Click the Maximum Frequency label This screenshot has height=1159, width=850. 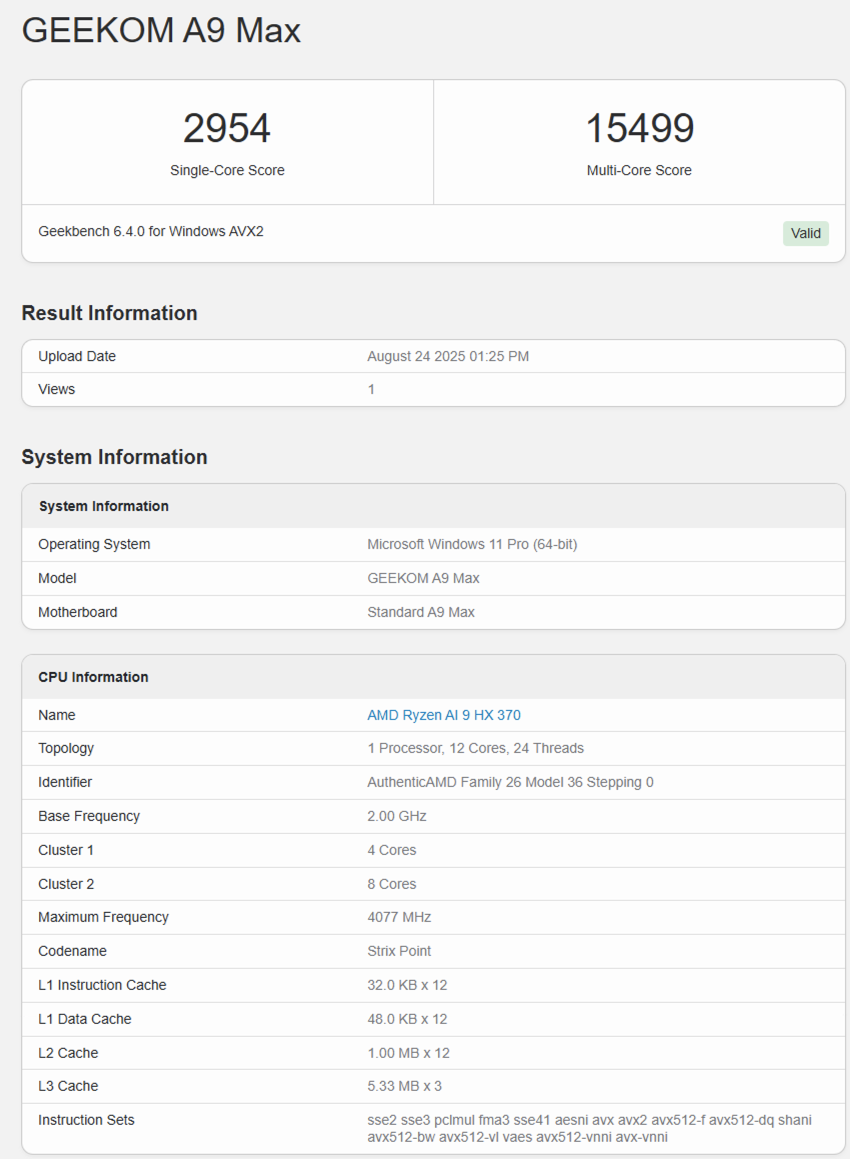coord(103,917)
